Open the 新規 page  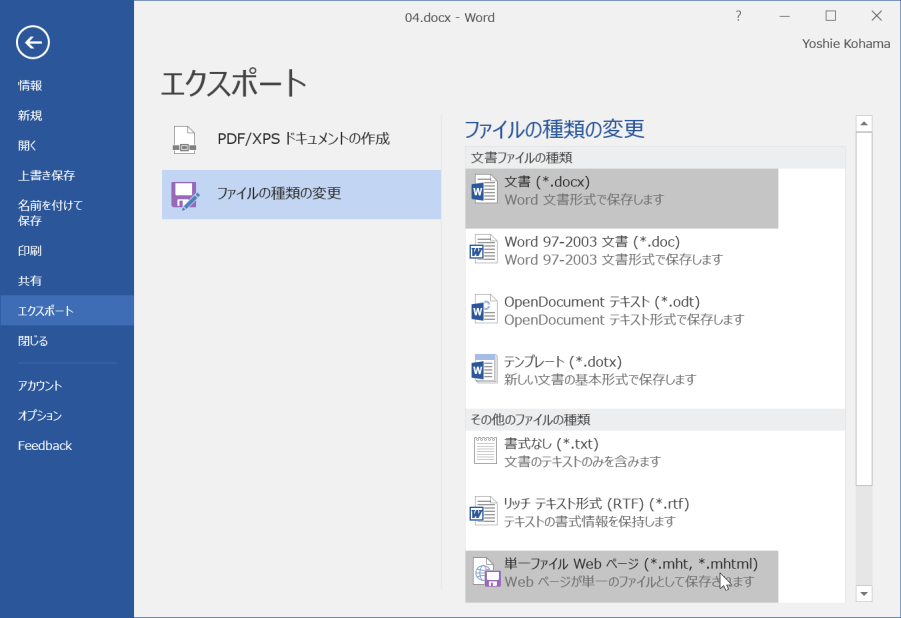point(30,116)
